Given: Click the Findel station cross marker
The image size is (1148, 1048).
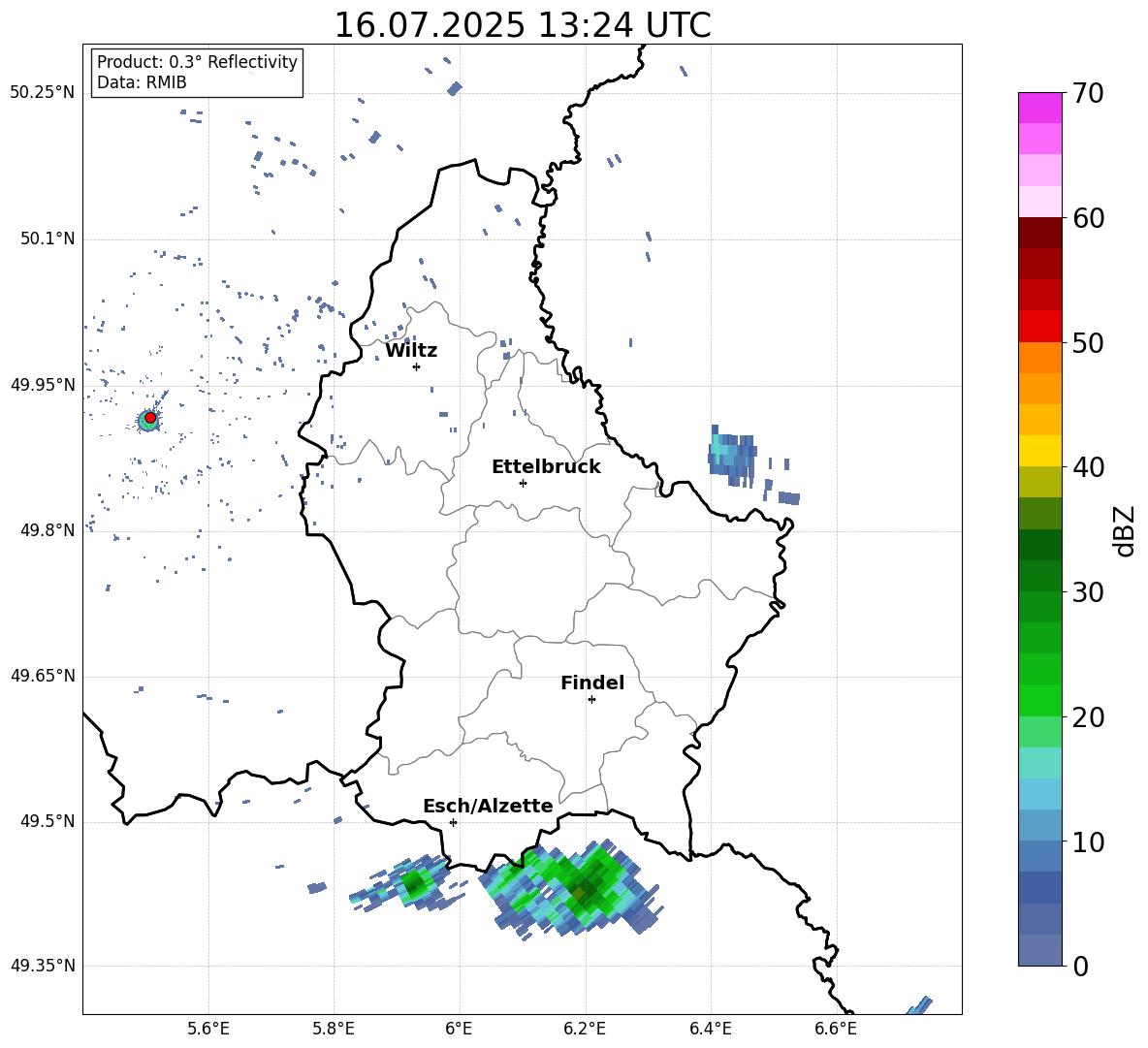Looking at the screenshot, I should pos(591,700).
